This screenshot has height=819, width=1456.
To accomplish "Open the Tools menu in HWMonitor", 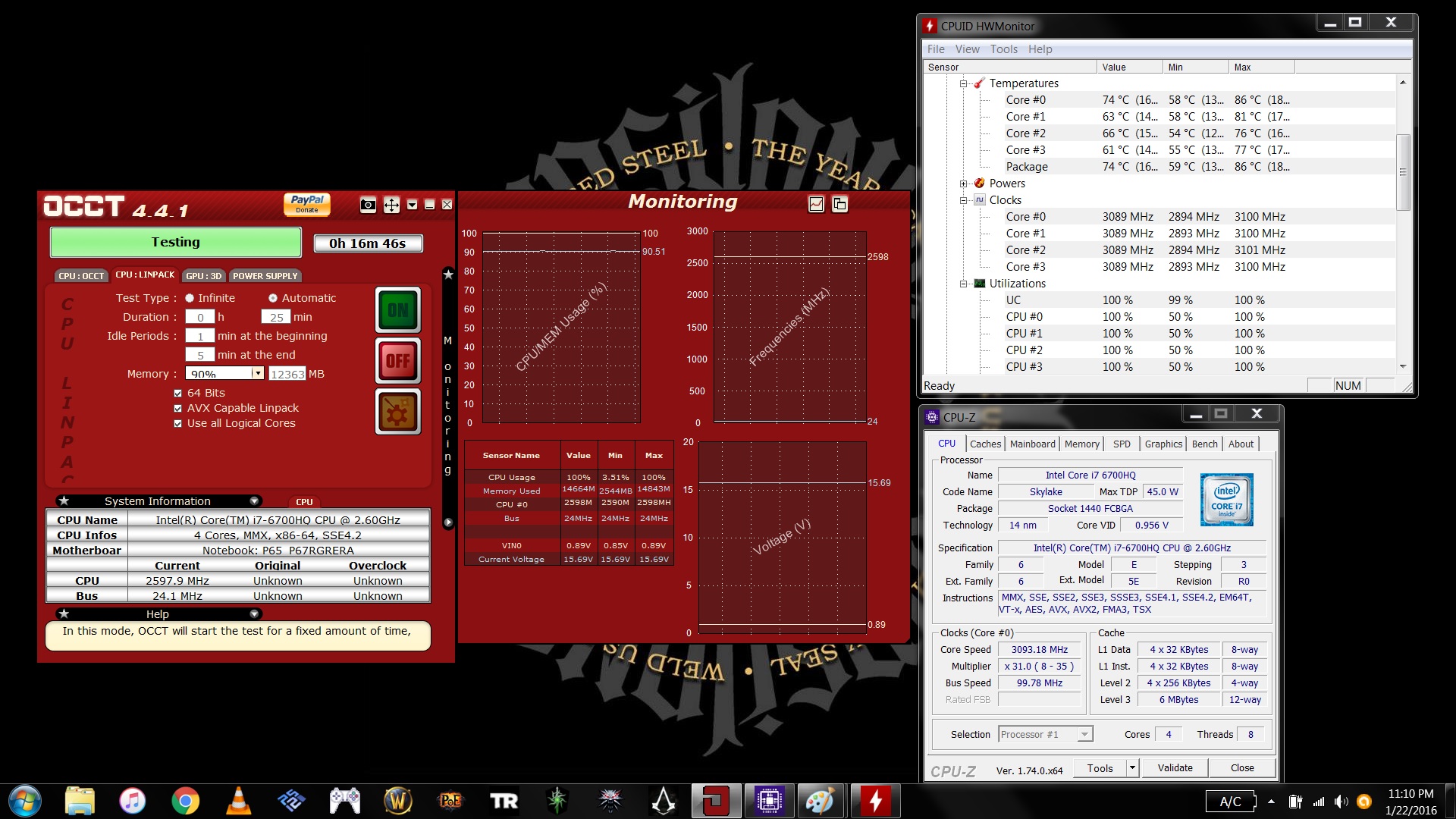I will coord(1003,49).
